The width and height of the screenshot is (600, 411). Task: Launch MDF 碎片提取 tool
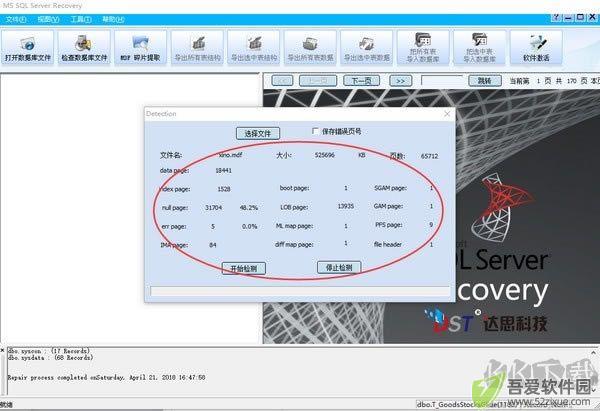coord(140,48)
